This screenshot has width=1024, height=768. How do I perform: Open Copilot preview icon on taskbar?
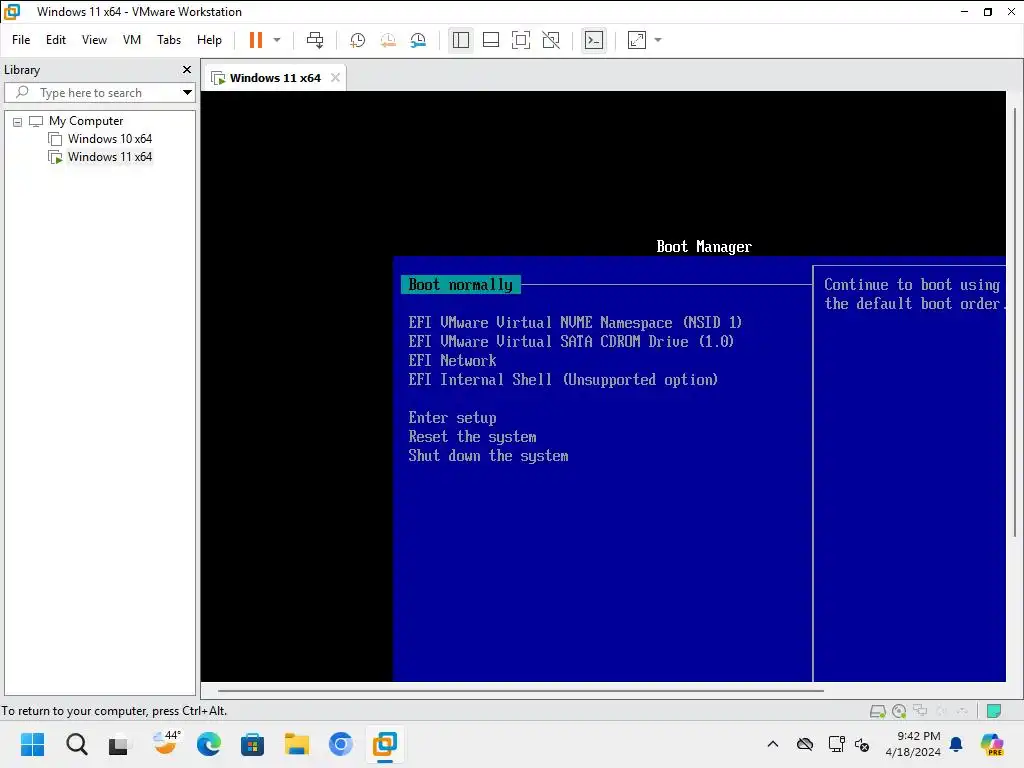(992, 744)
